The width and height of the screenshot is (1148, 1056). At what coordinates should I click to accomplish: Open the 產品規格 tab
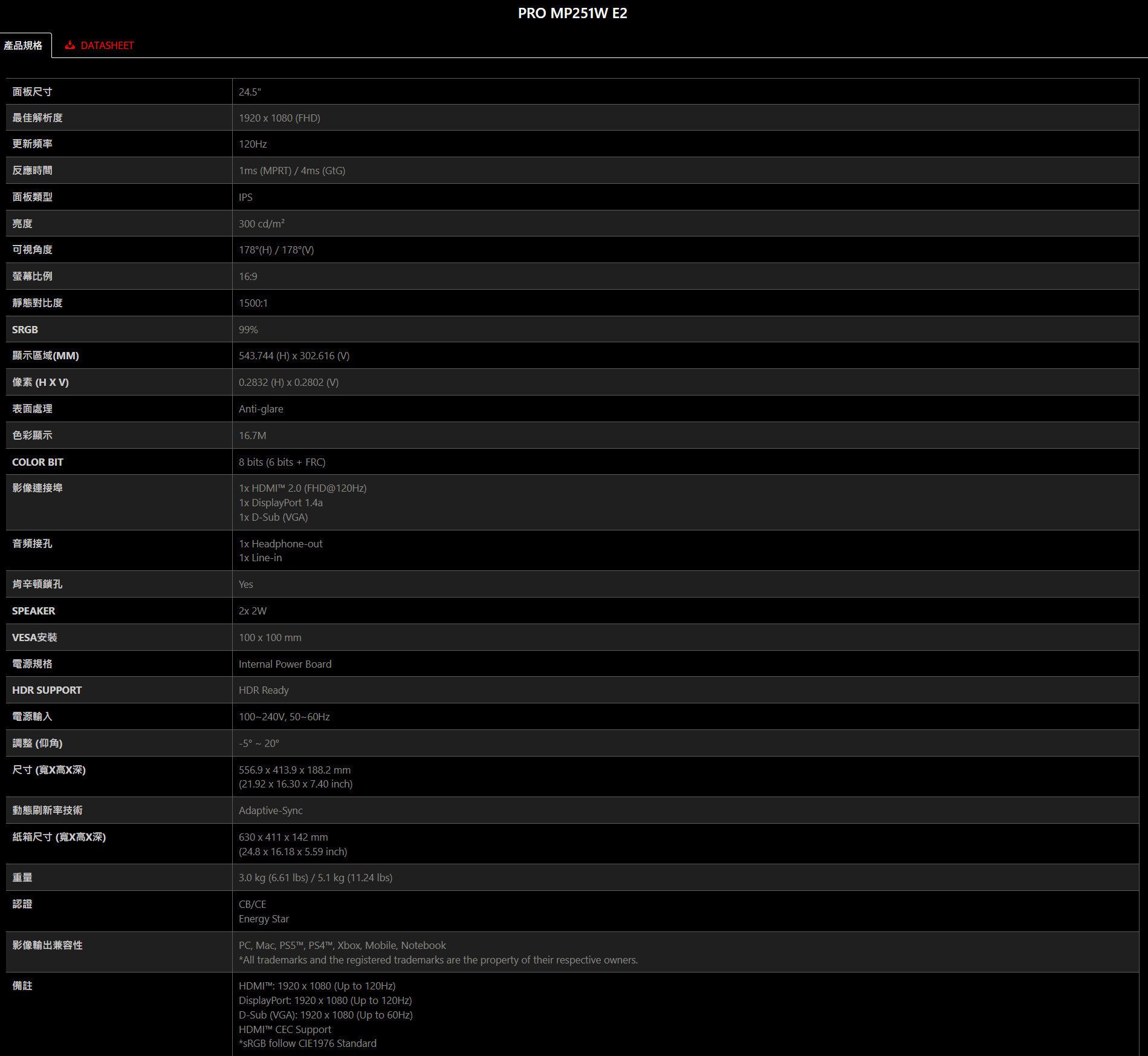tap(25, 45)
